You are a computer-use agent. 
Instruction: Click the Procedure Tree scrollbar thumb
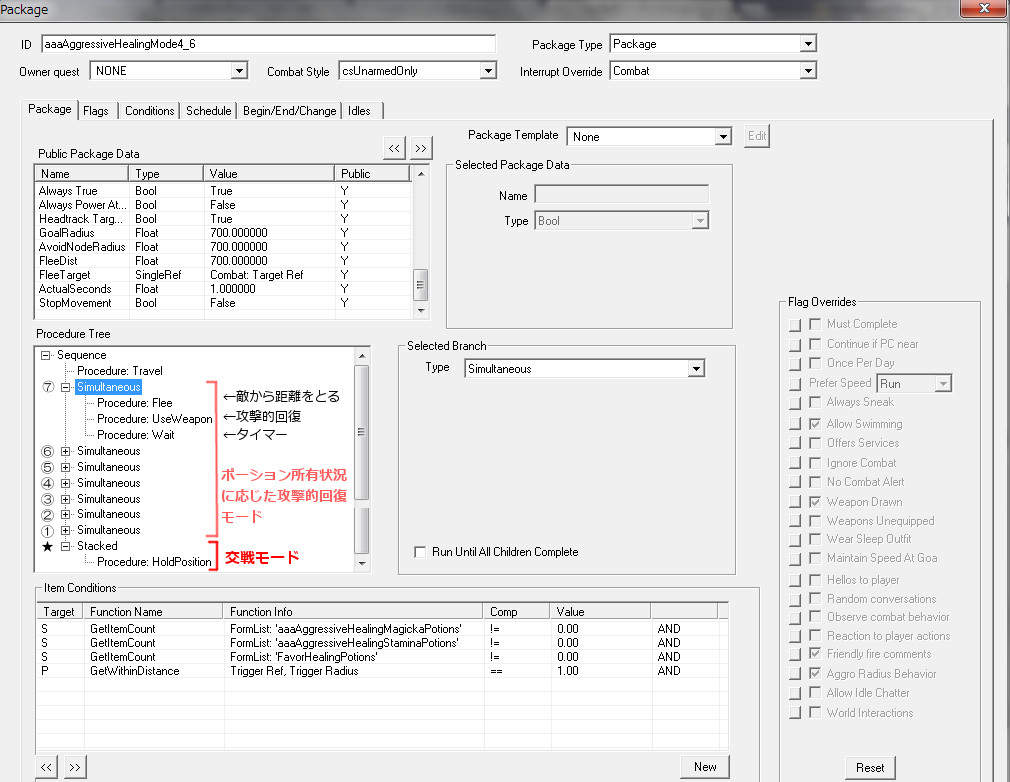(362, 432)
